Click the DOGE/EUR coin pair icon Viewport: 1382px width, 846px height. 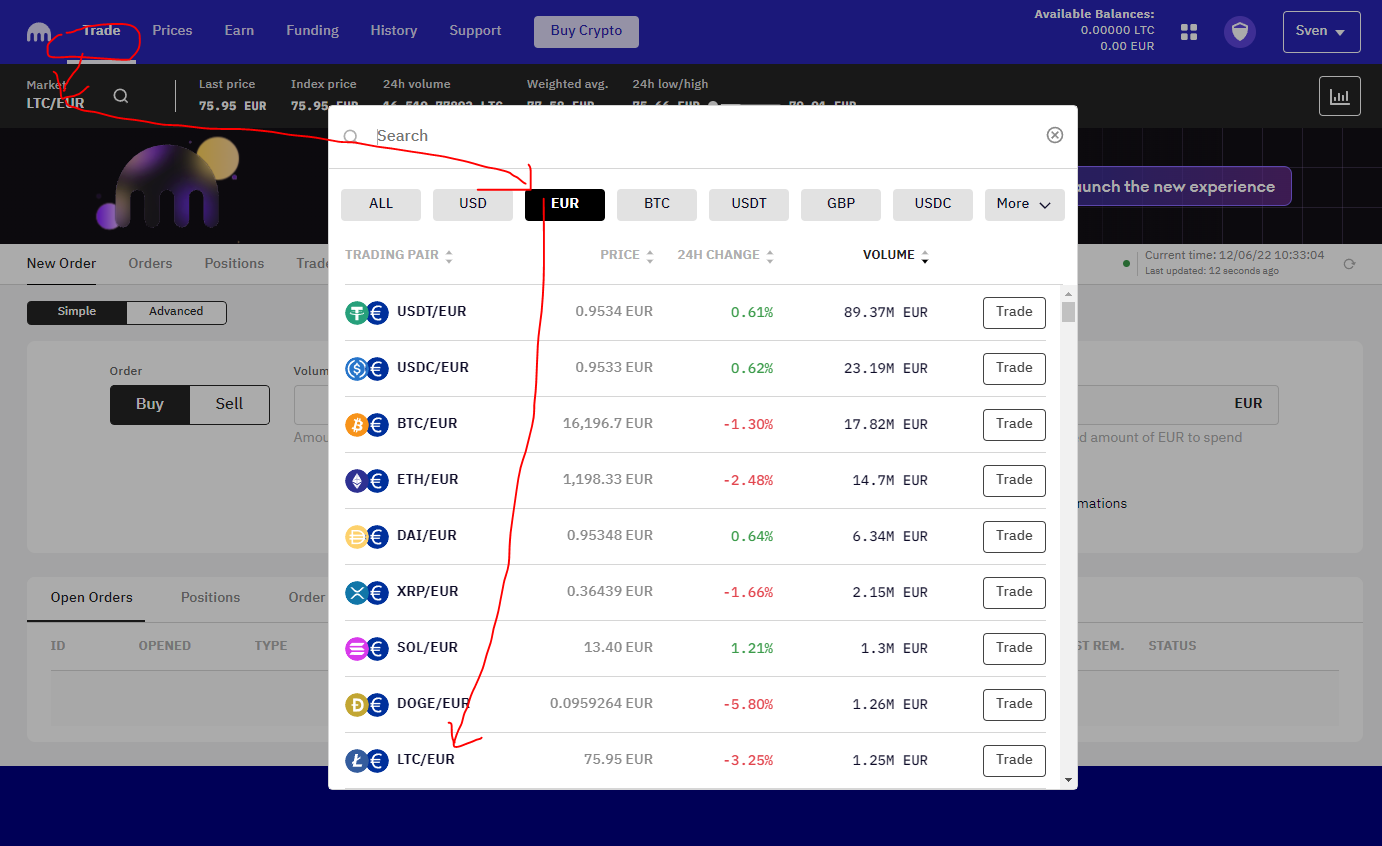click(x=367, y=705)
